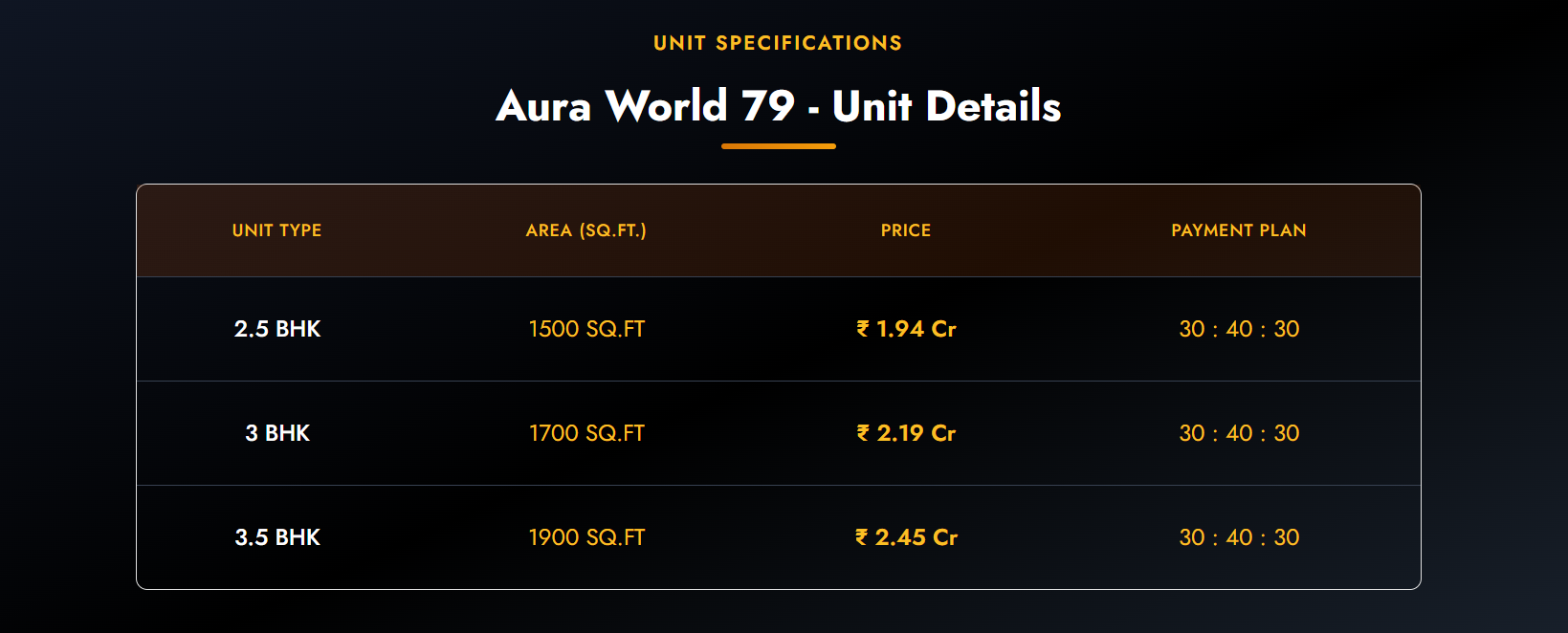1568x633 pixels.
Task: Click the payment plan for 2.5 BHK
Action: (x=1239, y=329)
